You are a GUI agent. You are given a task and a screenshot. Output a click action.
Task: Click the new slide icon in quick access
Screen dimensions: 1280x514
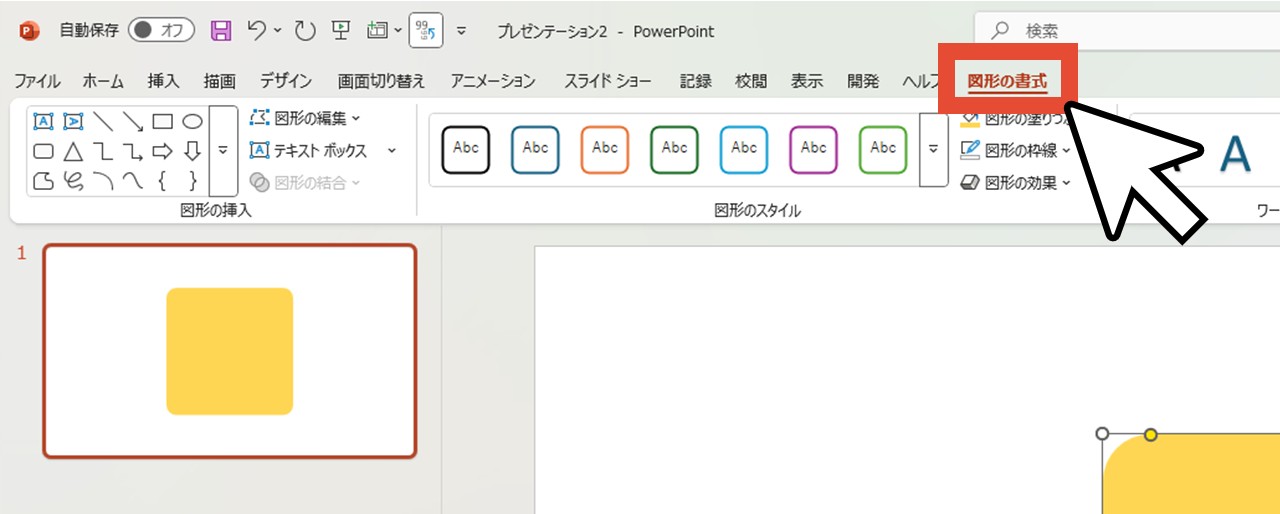click(376, 31)
